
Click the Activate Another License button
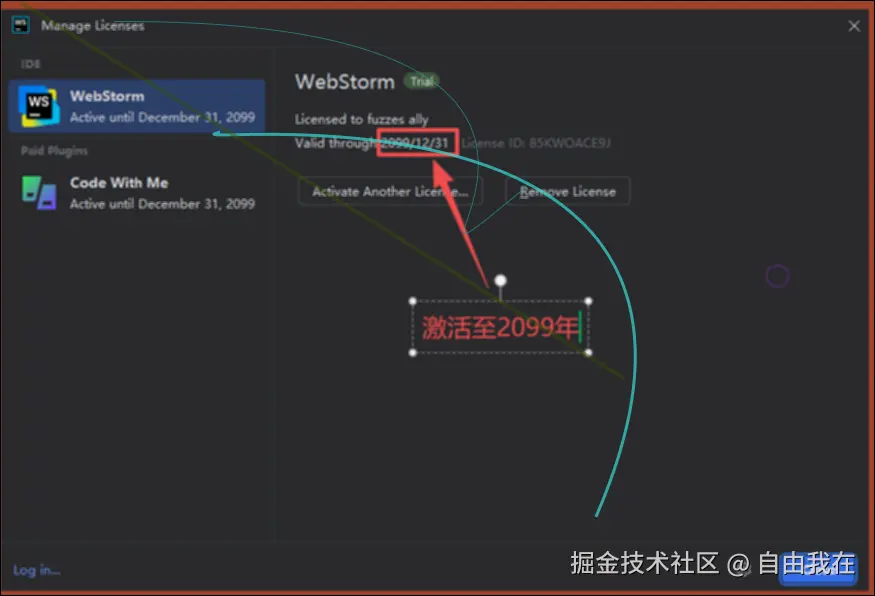390,191
